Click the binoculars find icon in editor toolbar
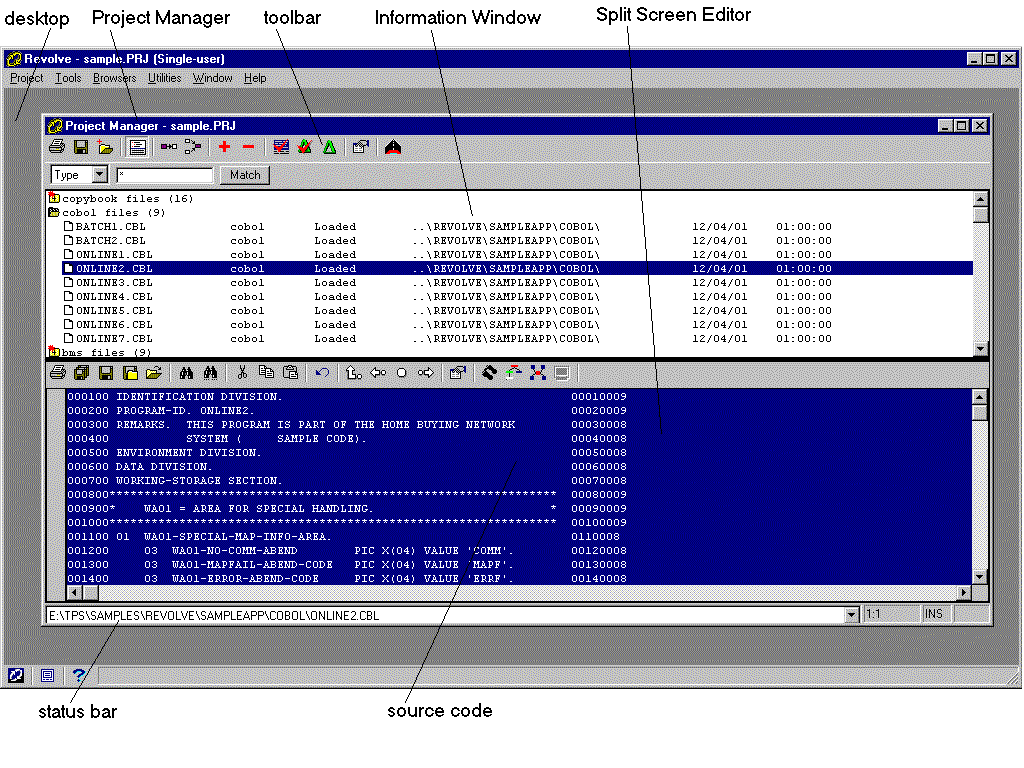 [186, 373]
